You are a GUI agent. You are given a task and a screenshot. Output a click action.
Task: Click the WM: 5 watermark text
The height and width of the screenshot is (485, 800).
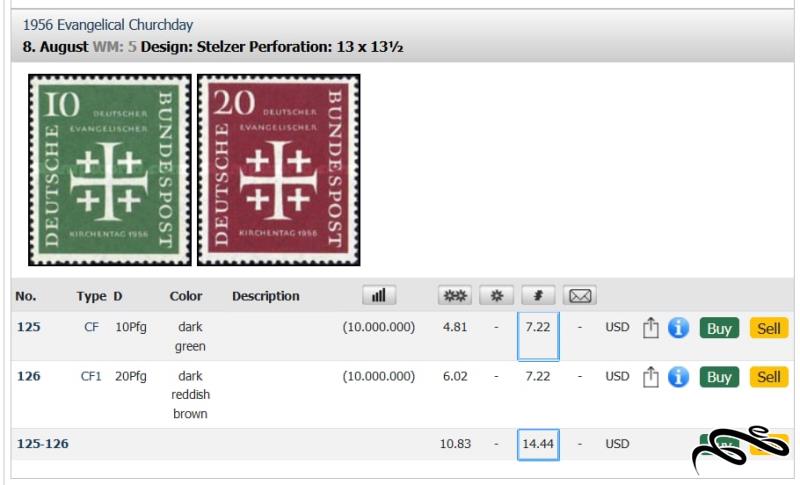coord(115,47)
